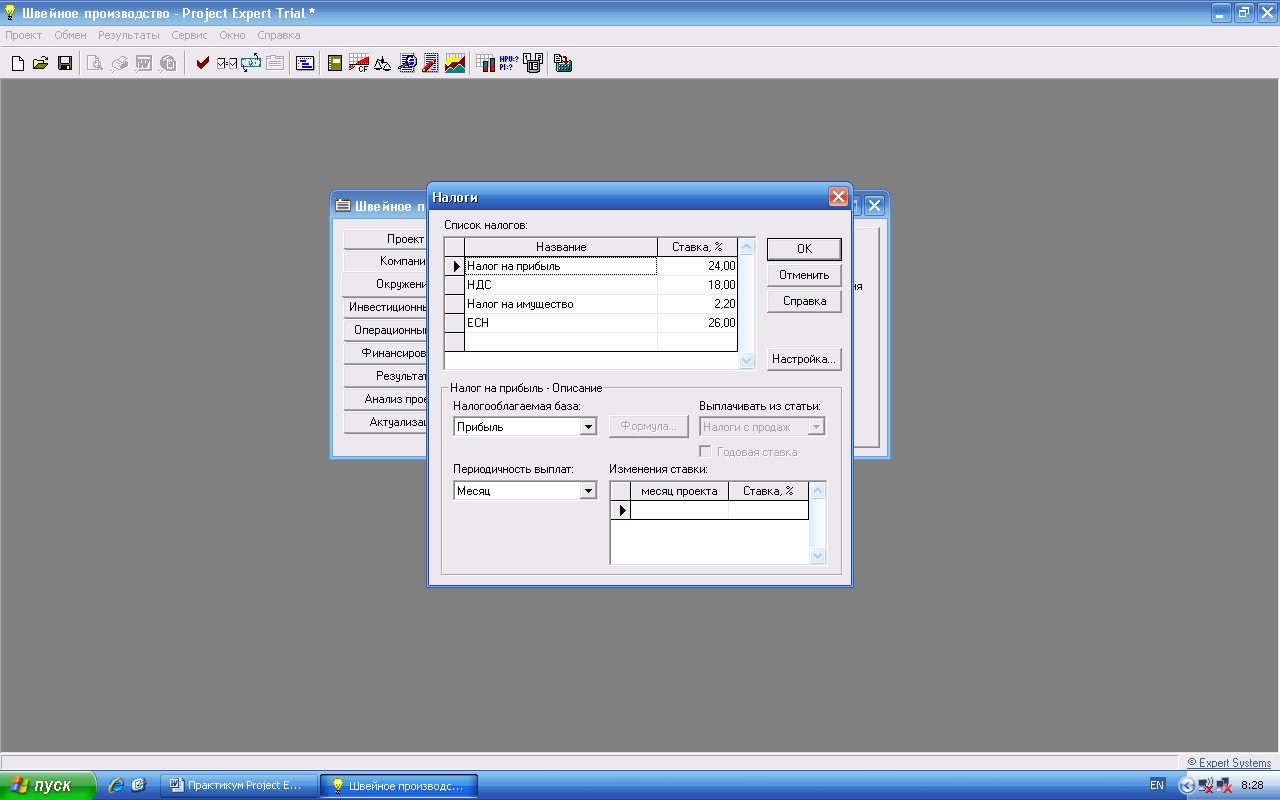Click the tax list scrollbar down arrow
1280x800 pixels.
746,361
